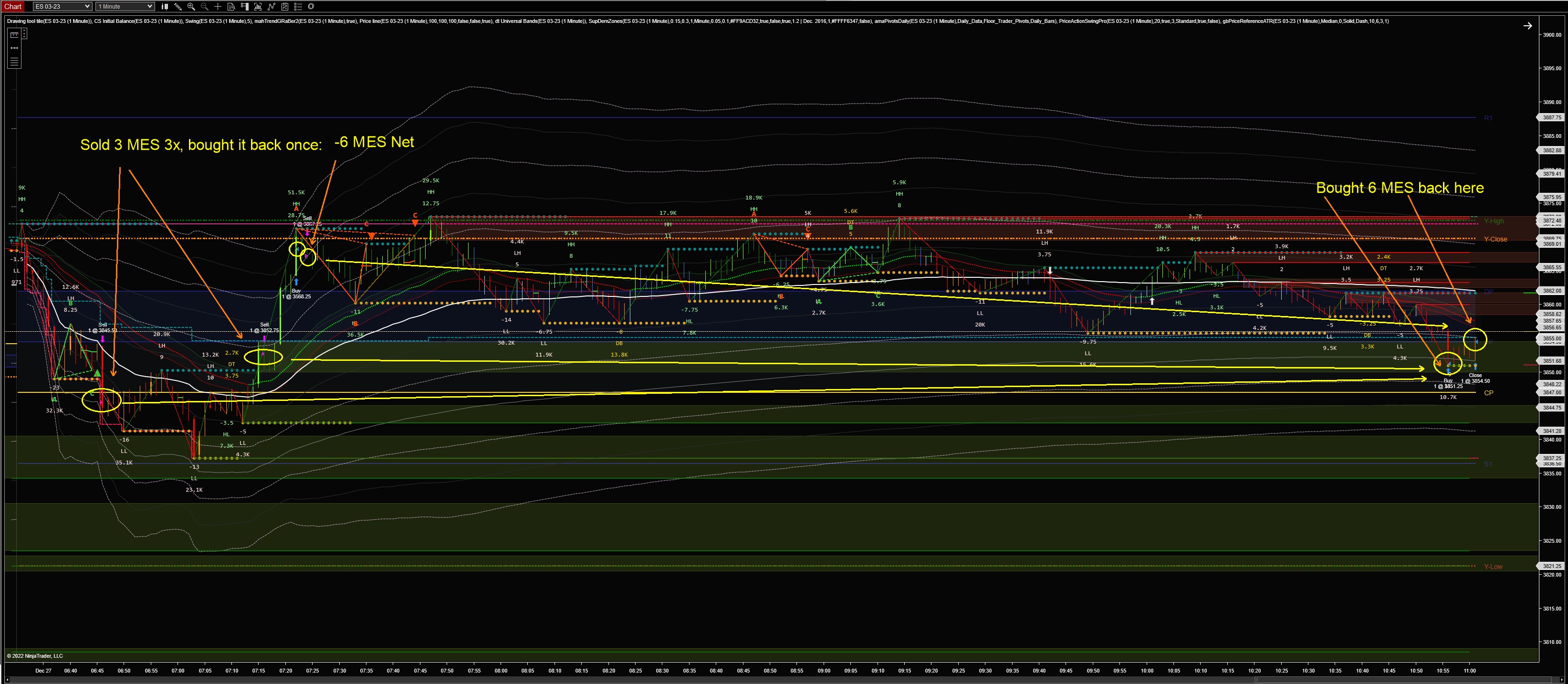Zoom in with the magnifier plus icon
Viewport: 1568px width, 684px height.
click(x=191, y=7)
